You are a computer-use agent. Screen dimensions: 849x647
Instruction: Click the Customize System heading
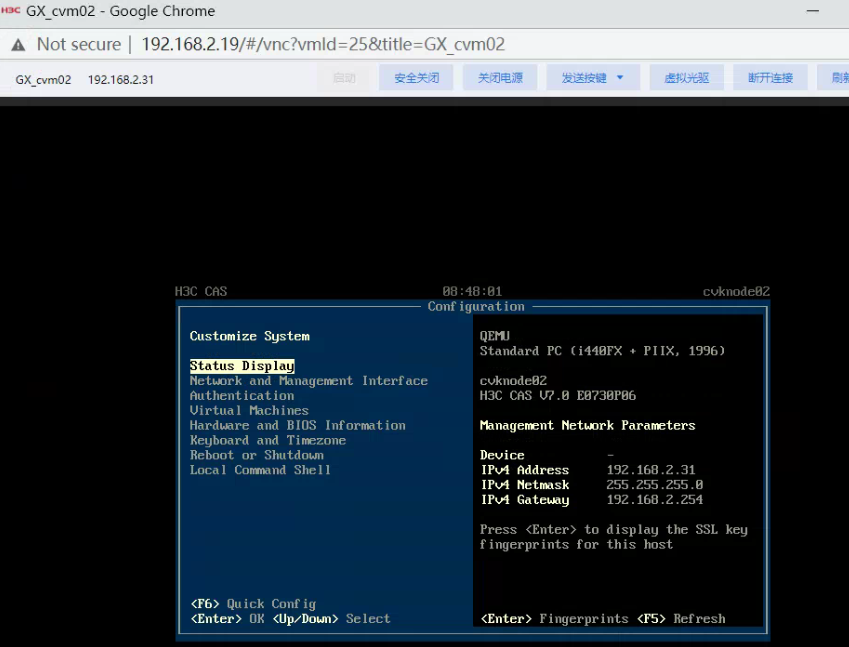(x=250, y=336)
